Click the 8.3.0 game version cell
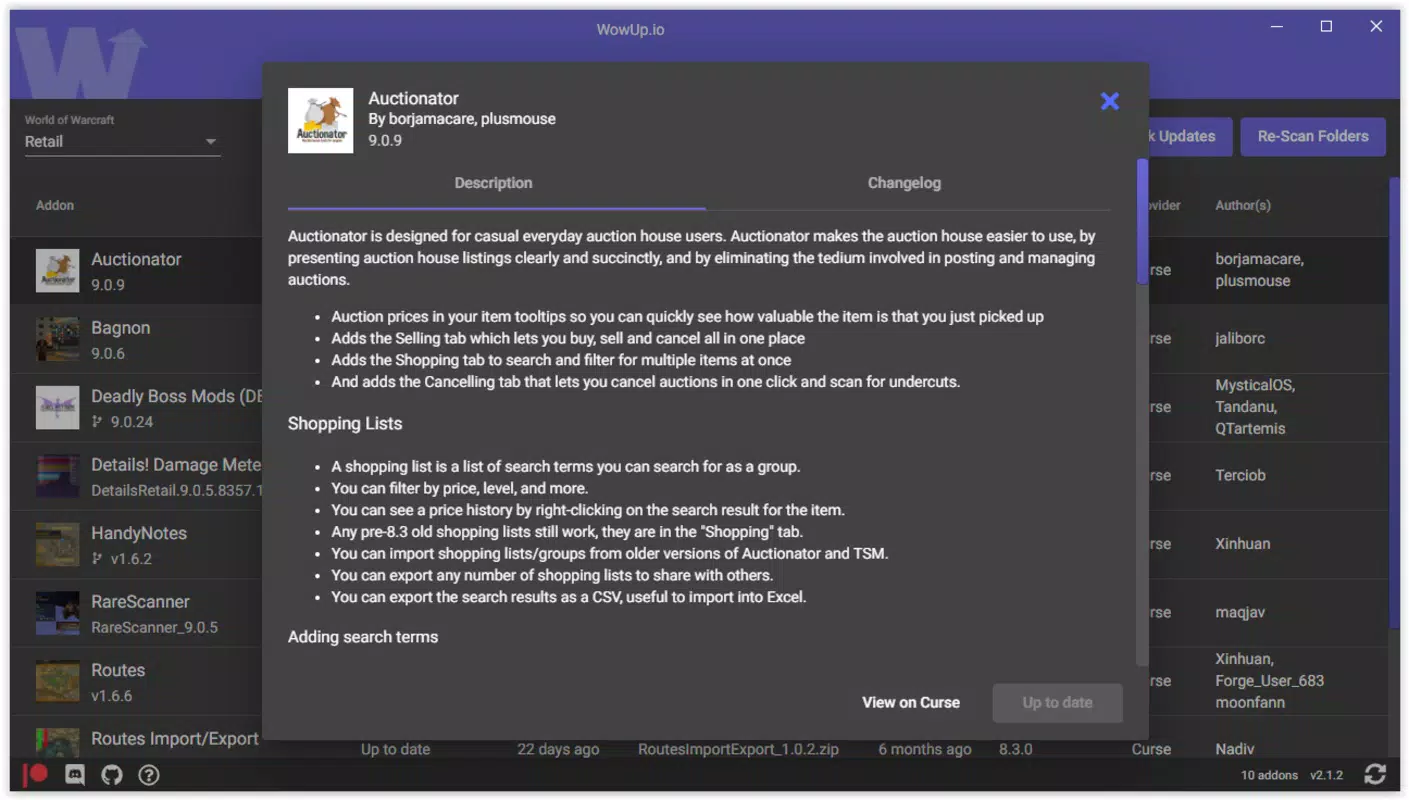 point(1016,749)
